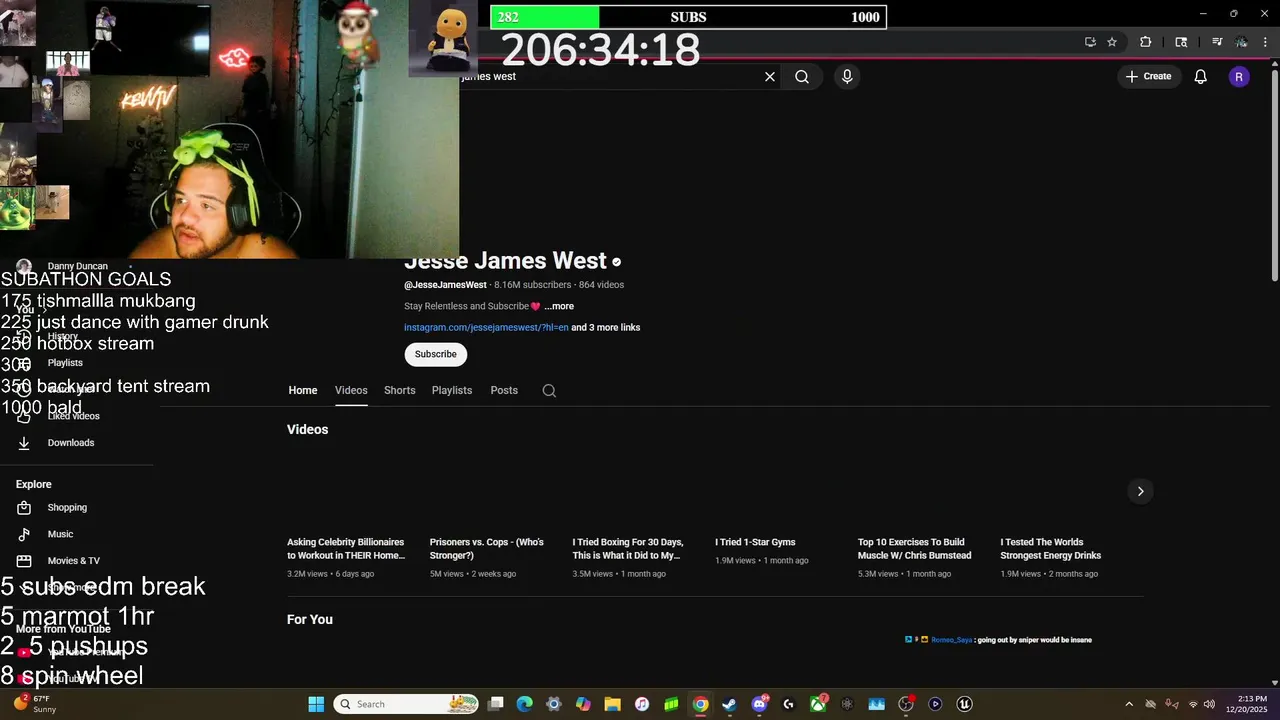Click the Shopping bag icon in sidebar
The width and height of the screenshot is (1280, 720).
pos(24,508)
